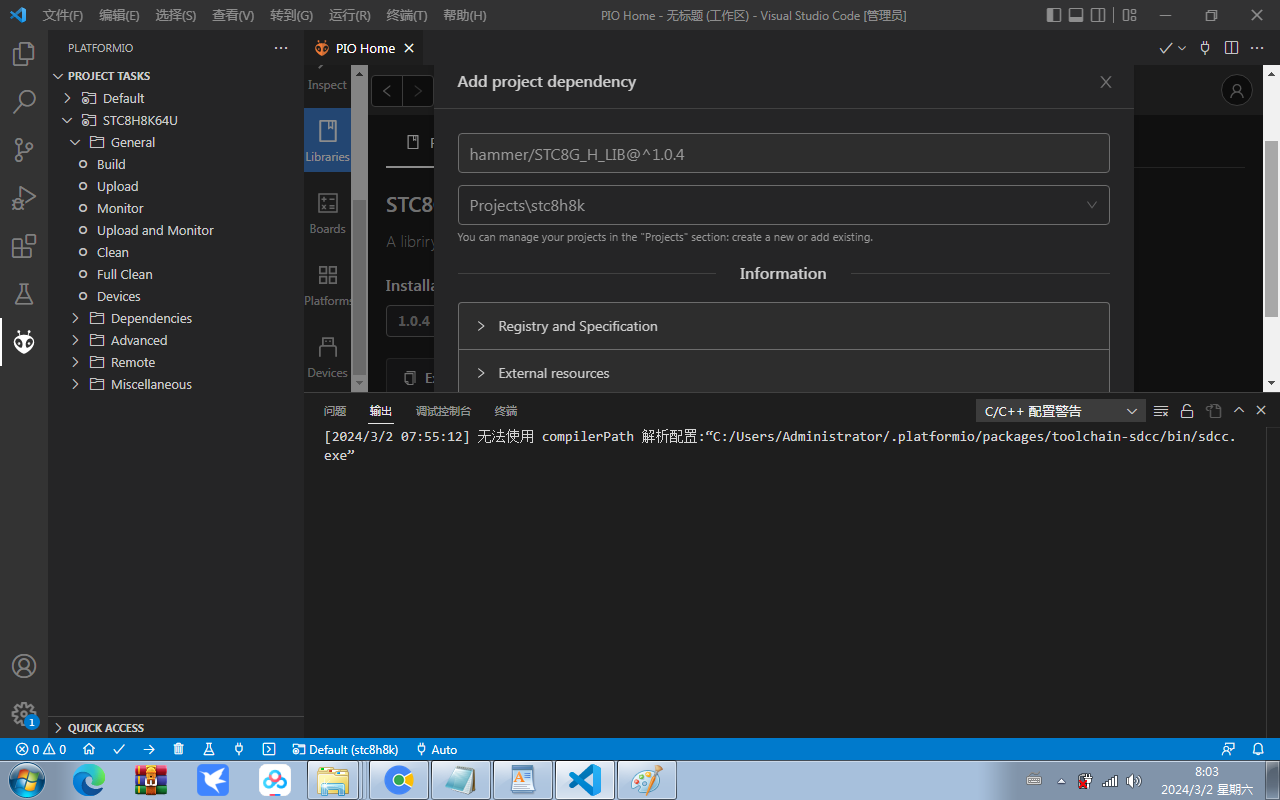The width and height of the screenshot is (1280, 800).
Task: Open the C/C++ output channel dropdown
Action: [x=1060, y=411]
